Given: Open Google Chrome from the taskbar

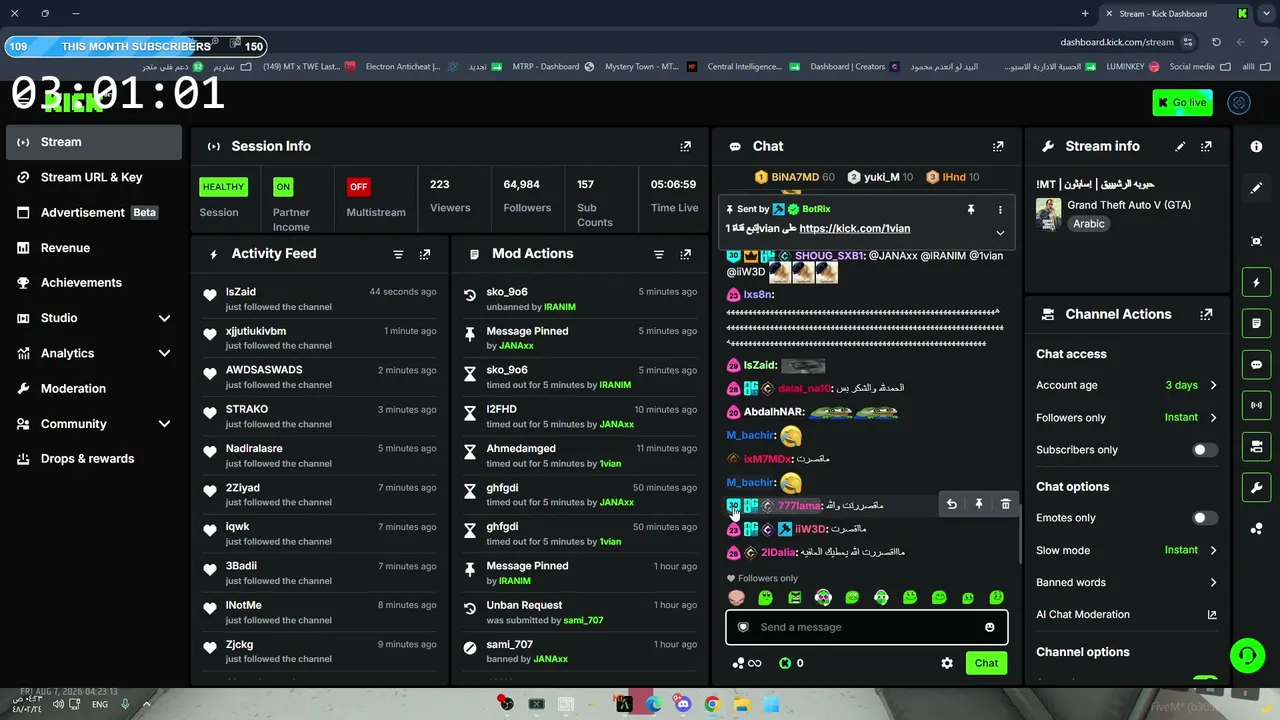Looking at the screenshot, I should [x=712, y=704].
